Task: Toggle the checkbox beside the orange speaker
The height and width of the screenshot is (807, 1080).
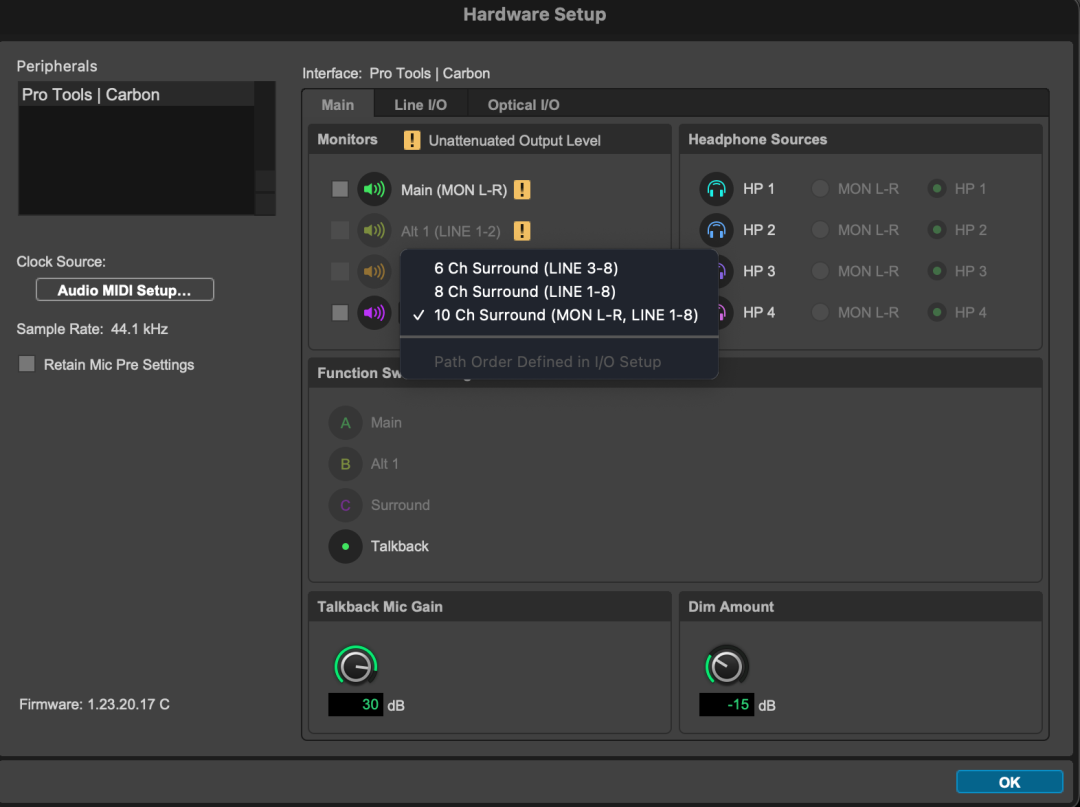Action: coord(340,271)
